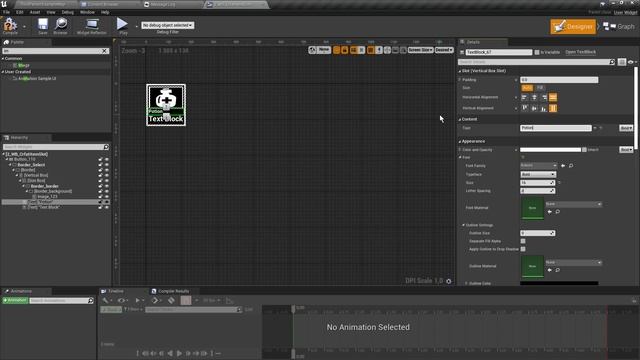Click the widget name field TextBlock
The image size is (640, 360).
499,52
